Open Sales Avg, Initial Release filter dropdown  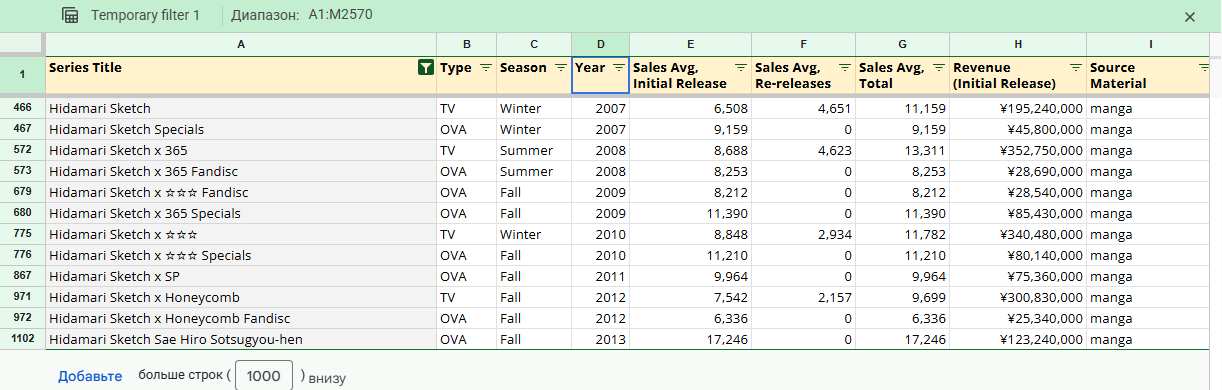pyautogui.click(x=740, y=67)
